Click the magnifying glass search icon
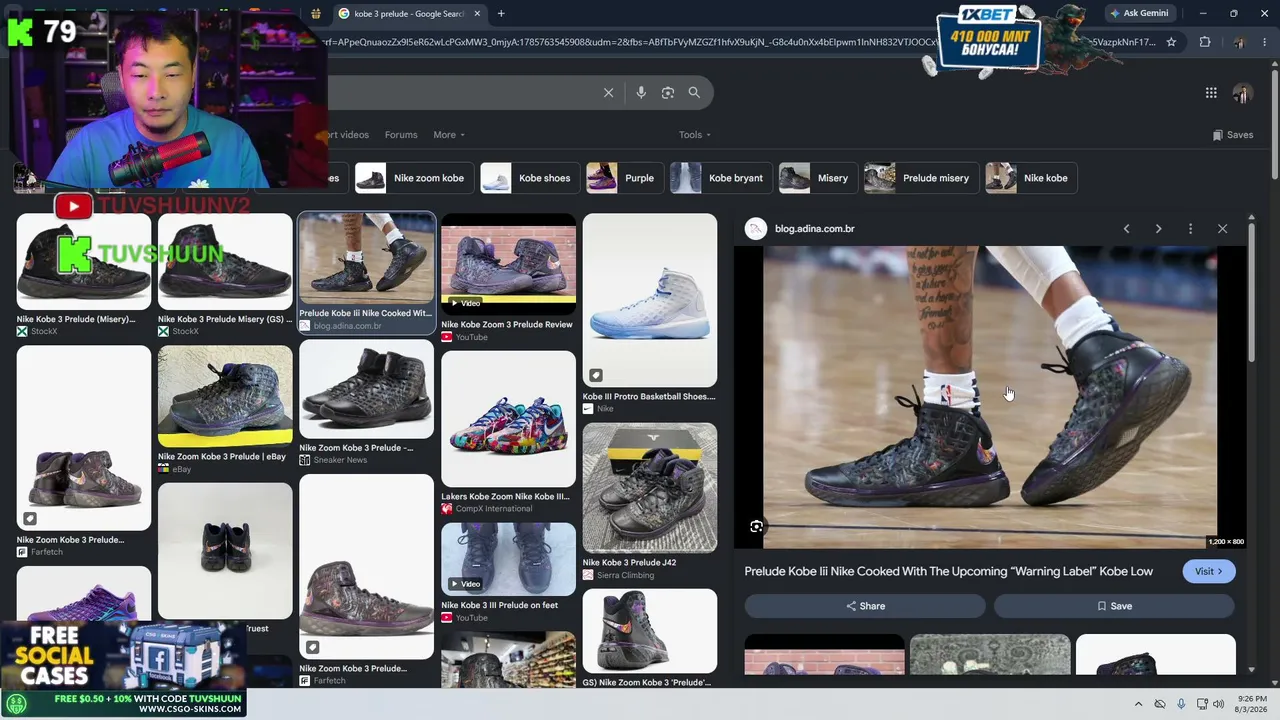 694,93
